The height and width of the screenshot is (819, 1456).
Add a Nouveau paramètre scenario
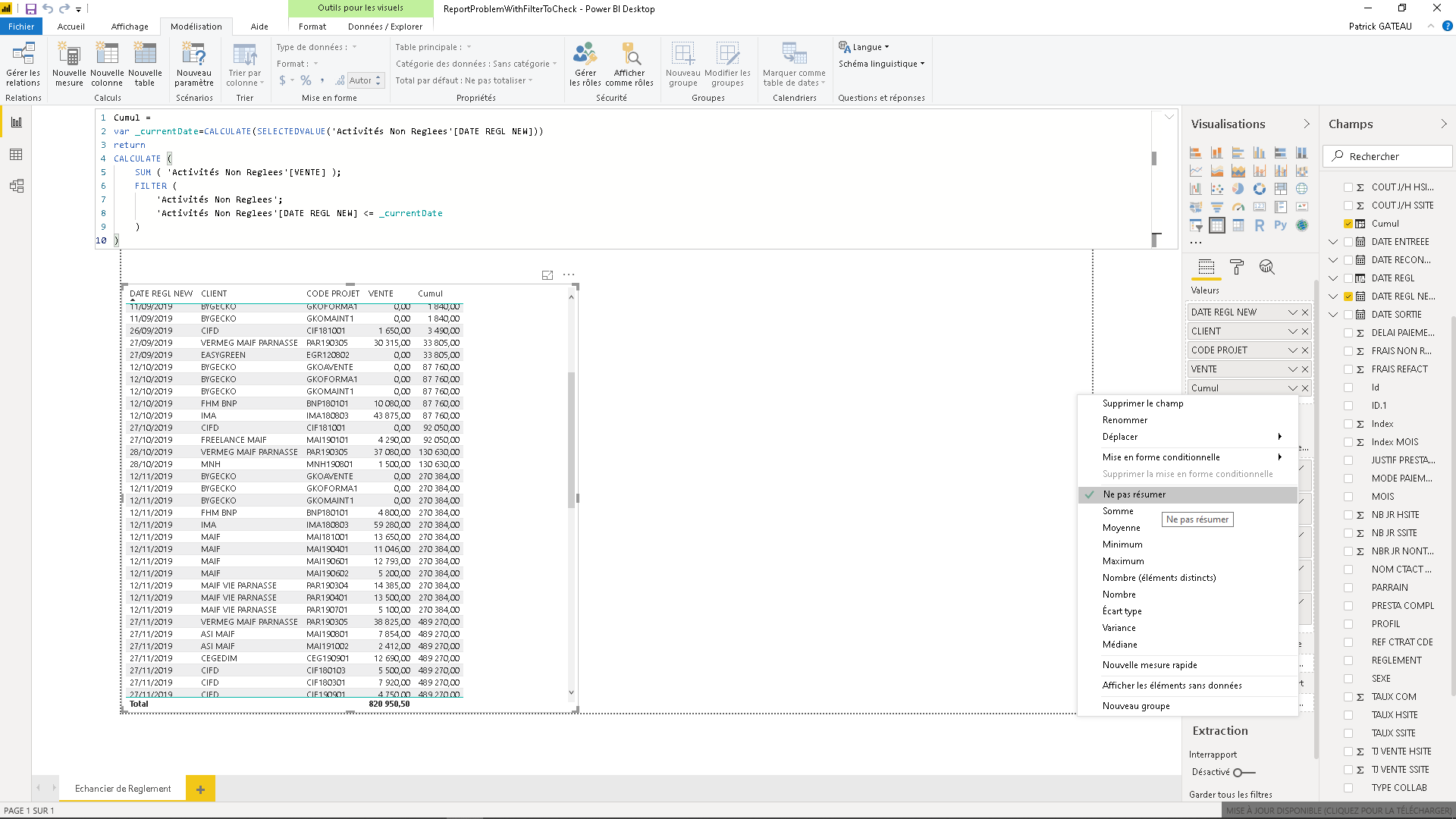[x=194, y=64]
